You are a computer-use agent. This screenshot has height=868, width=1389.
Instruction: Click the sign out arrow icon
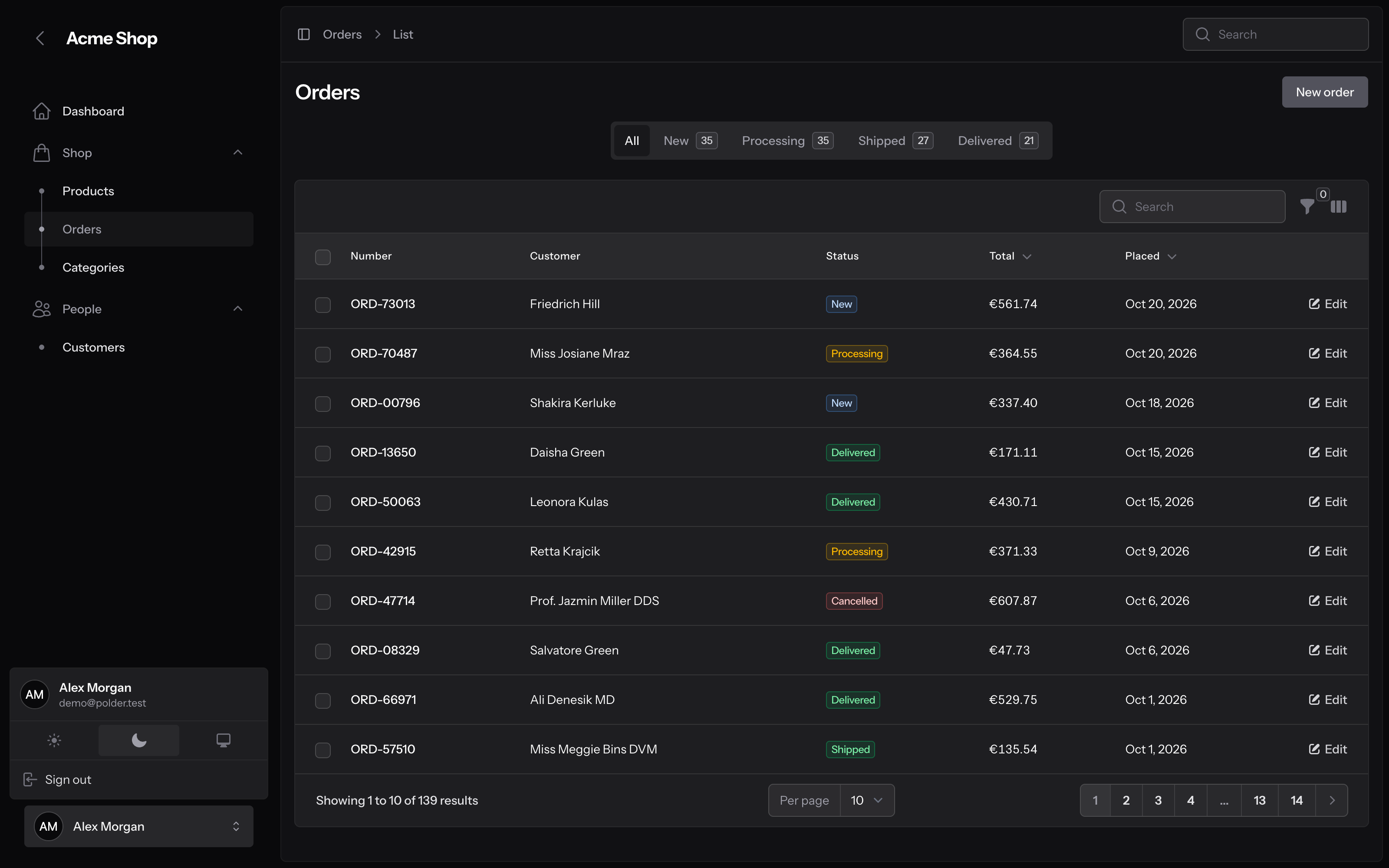(x=30, y=779)
